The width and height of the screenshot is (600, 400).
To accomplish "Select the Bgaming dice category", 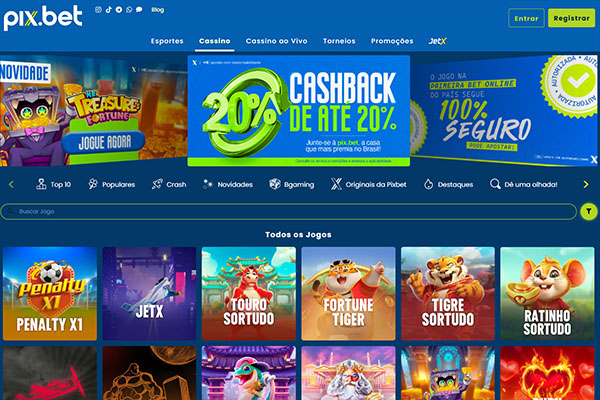I will 292,184.
